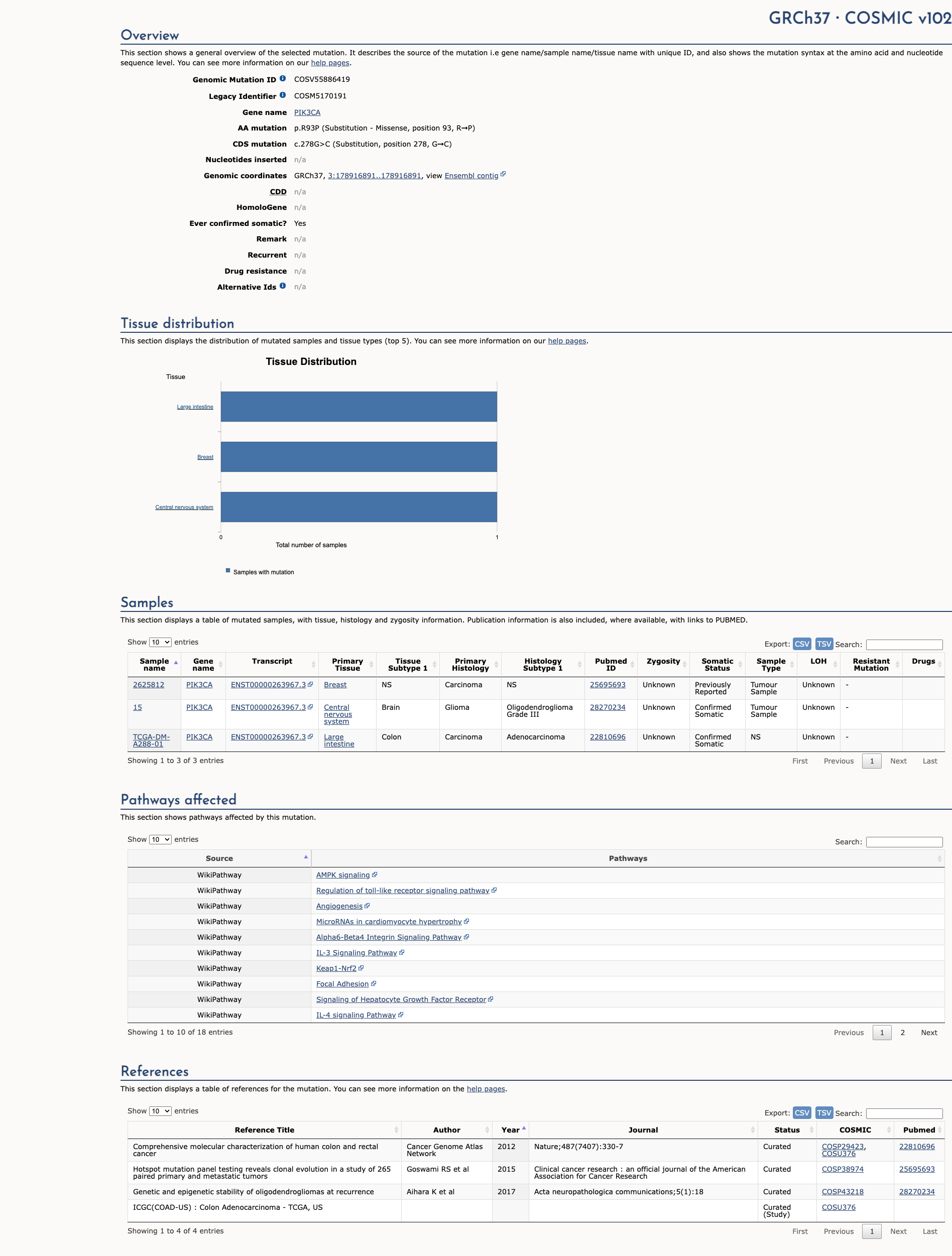The image size is (952, 1256).
Task: Open sample TCGA-DM-A288-01 link
Action: [x=151, y=740]
